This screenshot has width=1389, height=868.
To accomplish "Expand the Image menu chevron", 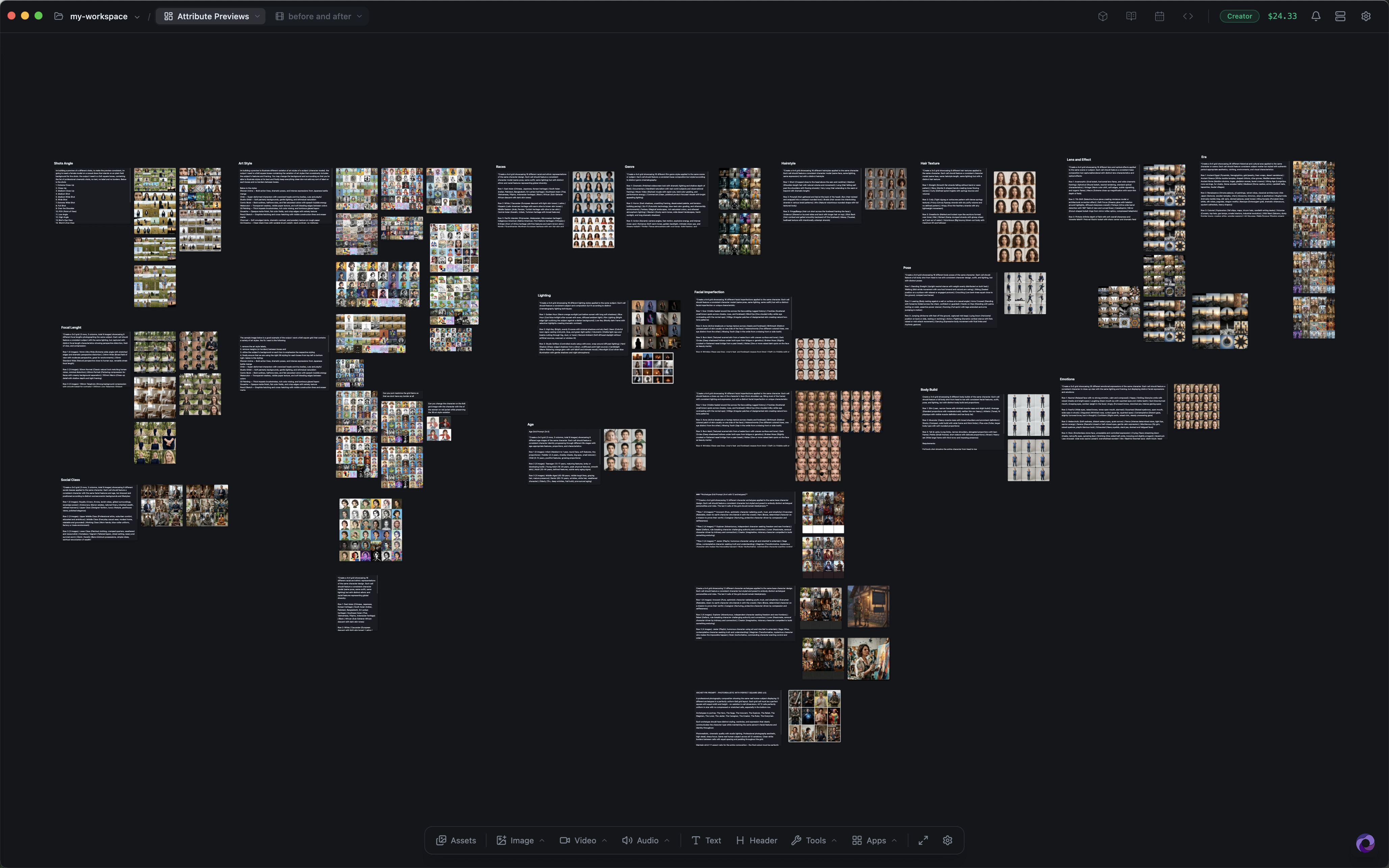I will pos(542,840).
